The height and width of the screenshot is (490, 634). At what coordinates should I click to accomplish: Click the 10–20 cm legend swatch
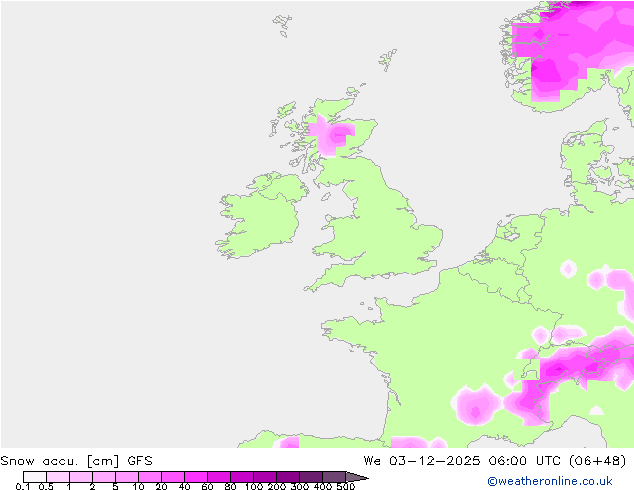[150, 477]
